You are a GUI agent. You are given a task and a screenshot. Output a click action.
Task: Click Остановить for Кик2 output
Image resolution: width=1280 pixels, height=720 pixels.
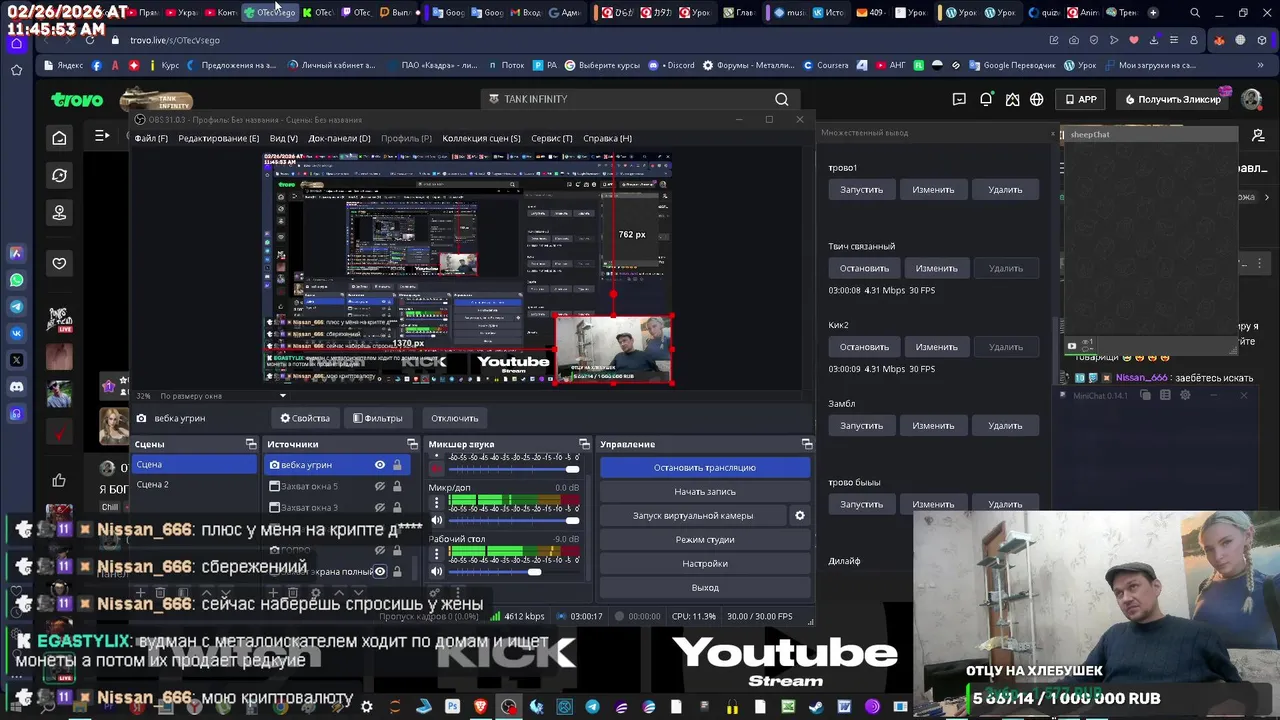(864, 347)
